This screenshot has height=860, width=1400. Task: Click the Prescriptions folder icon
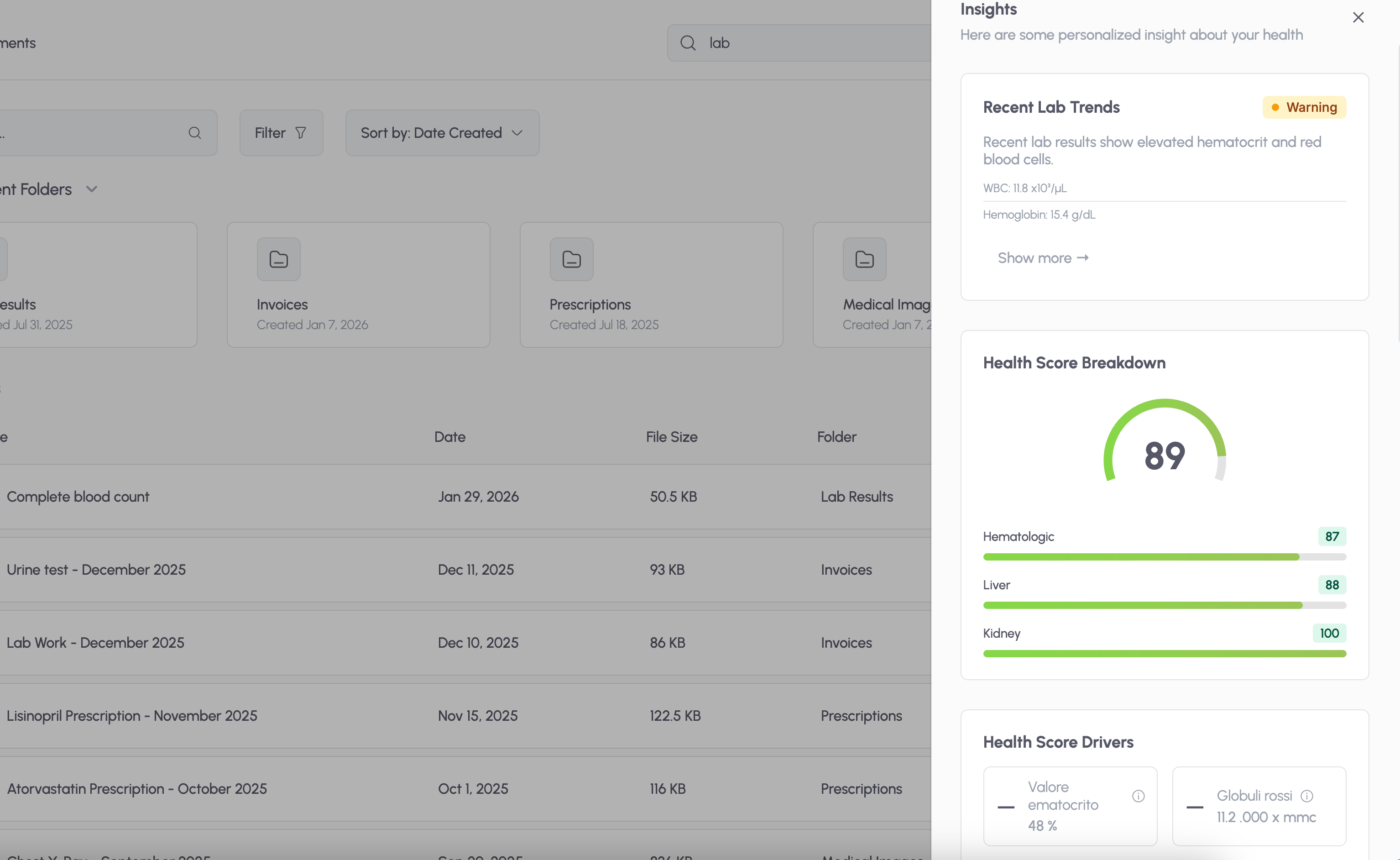point(571,259)
